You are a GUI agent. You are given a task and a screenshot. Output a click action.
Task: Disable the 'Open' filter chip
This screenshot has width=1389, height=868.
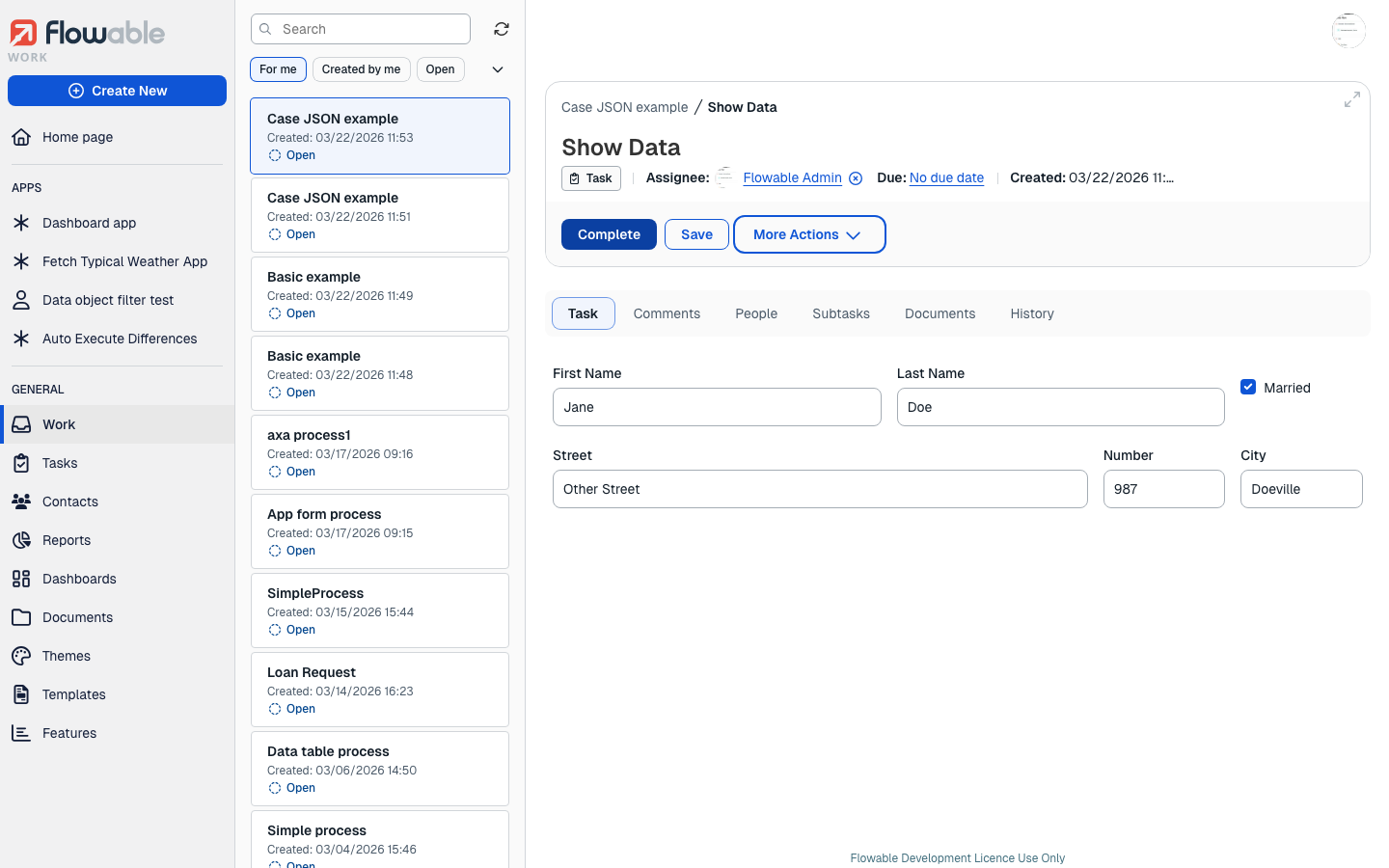coord(440,68)
